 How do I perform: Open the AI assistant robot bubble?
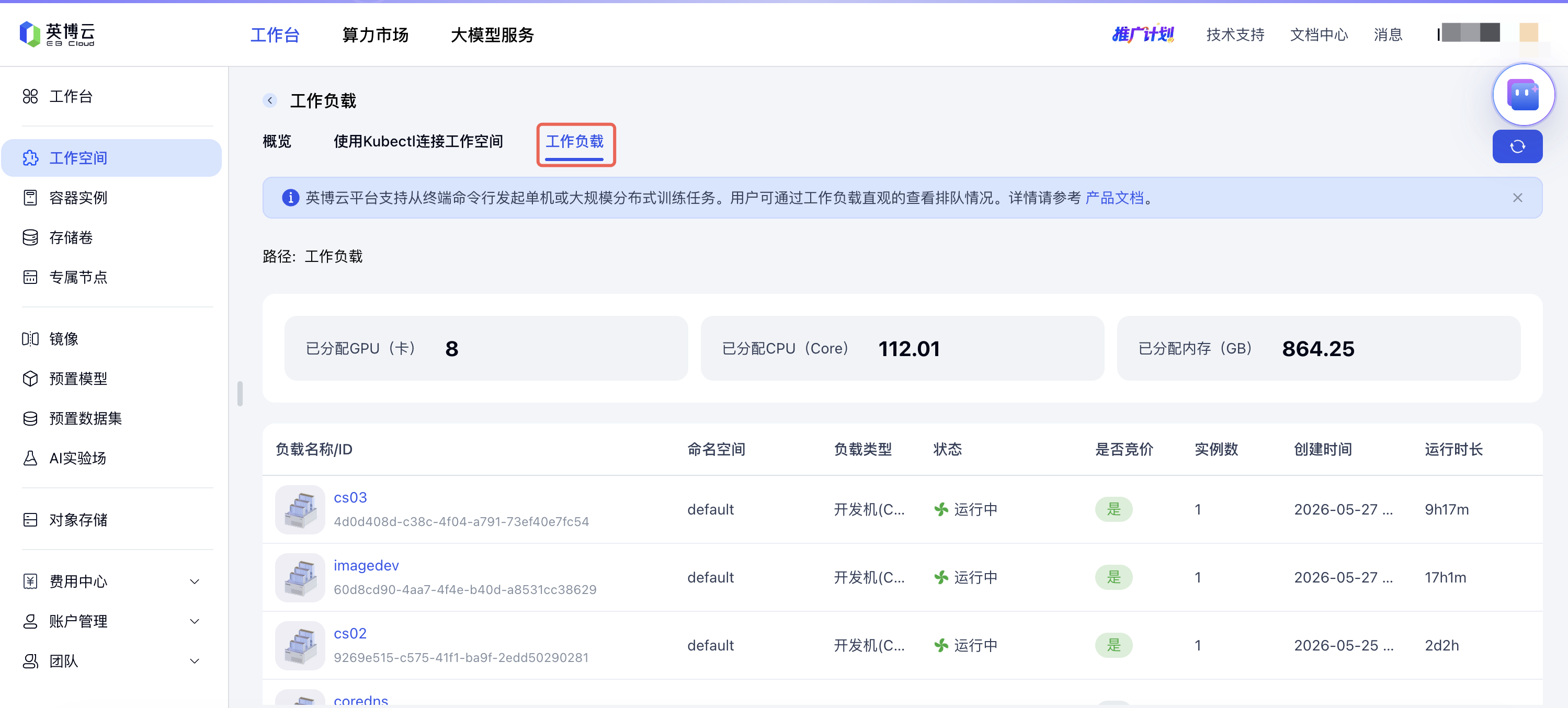(x=1523, y=95)
